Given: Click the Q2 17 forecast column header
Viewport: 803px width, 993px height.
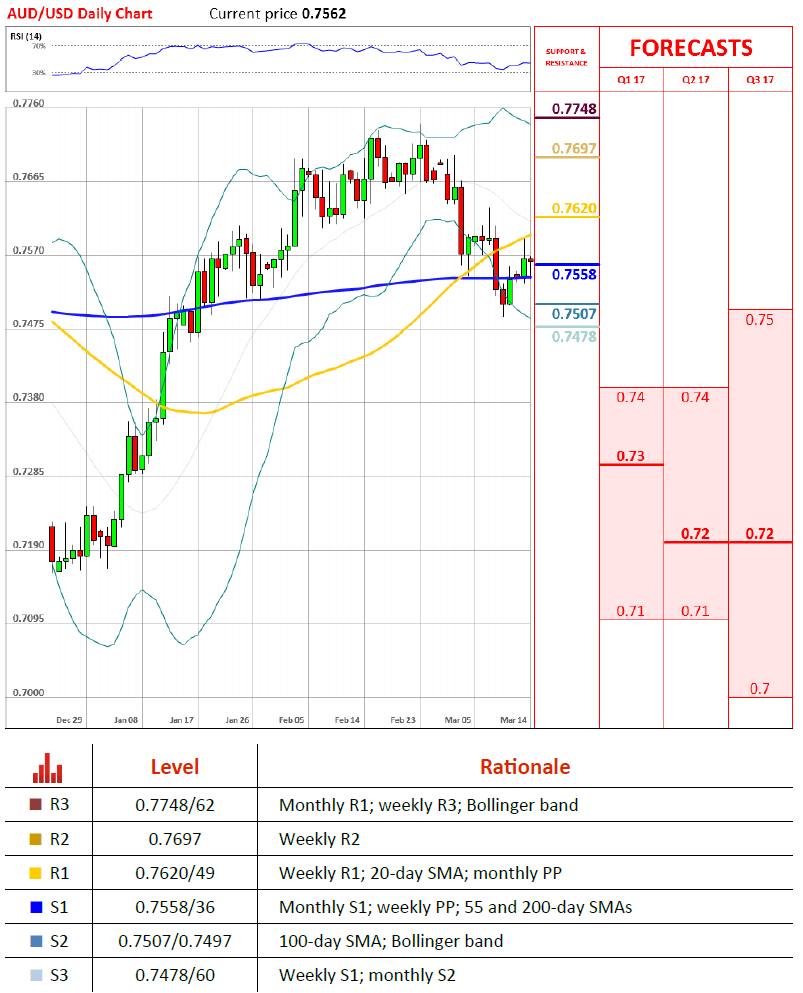Looking at the screenshot, I should click(695, 80).
